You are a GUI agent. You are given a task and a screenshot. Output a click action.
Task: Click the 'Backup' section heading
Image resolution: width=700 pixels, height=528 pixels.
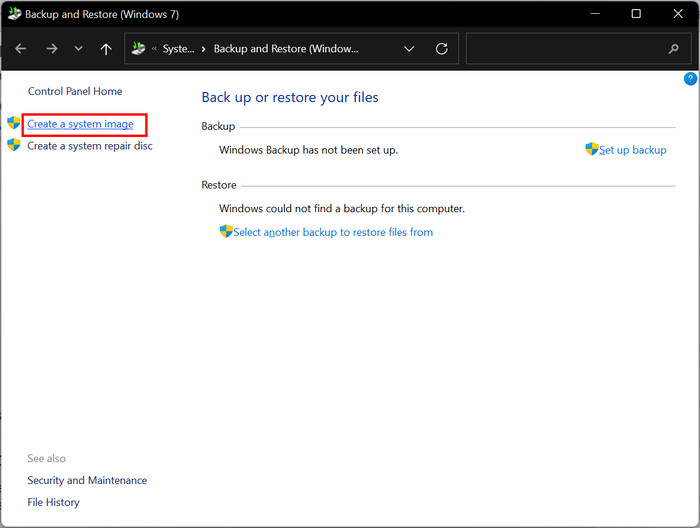[218, 126]
